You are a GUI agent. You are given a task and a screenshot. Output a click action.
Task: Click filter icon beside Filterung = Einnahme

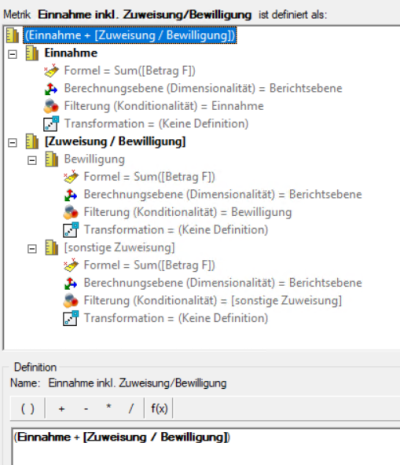pos(51,106)
